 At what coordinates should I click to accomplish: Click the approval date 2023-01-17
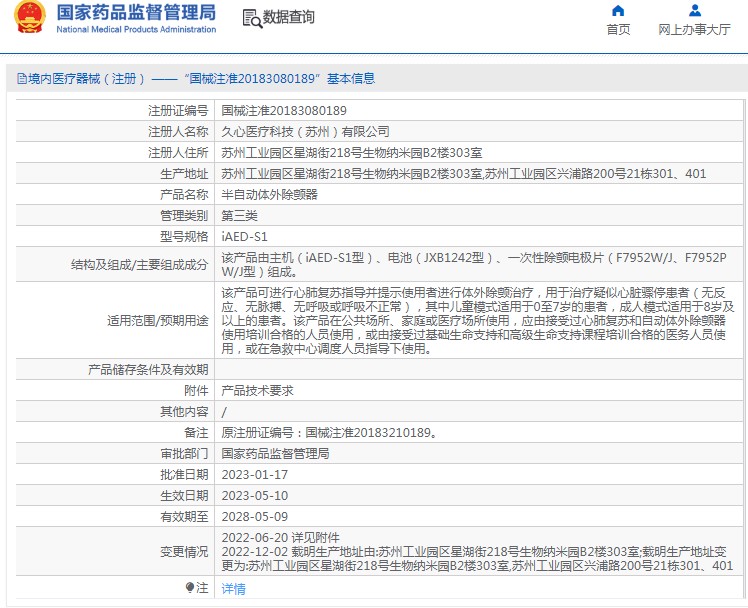pyautogui.click(x=254, y=474)
